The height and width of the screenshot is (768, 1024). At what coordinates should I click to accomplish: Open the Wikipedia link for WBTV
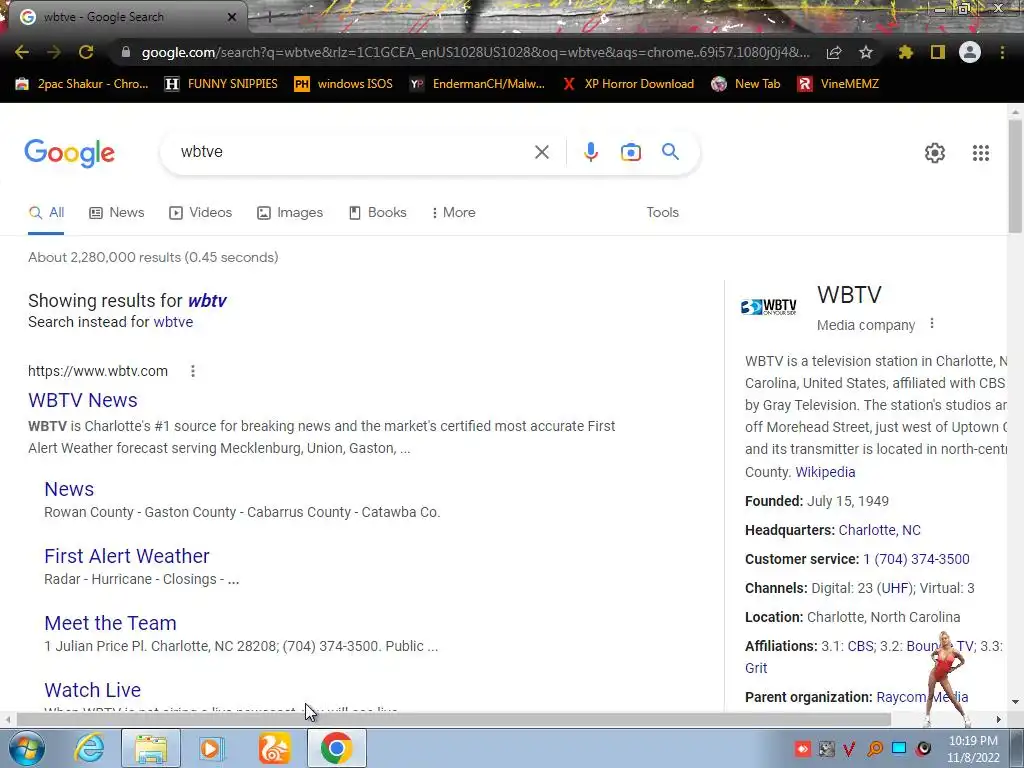pos(825,472)
